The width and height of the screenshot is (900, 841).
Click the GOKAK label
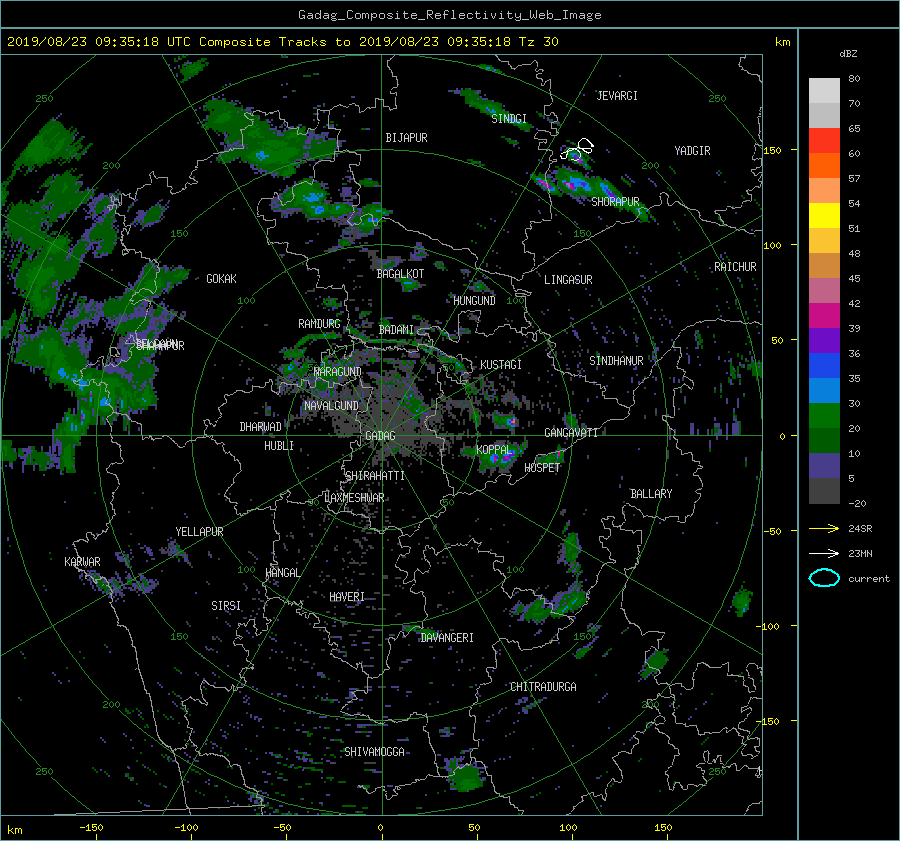[x=221, y=279]
